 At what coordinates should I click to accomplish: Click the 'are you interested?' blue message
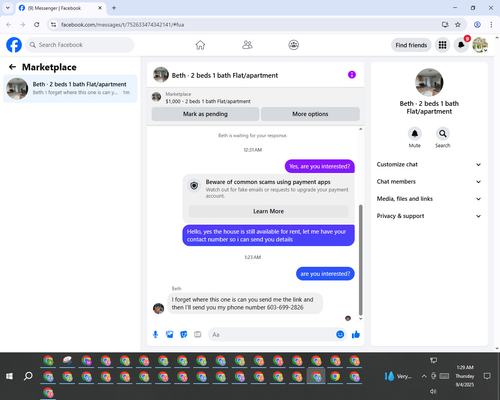tap(325, 274)
